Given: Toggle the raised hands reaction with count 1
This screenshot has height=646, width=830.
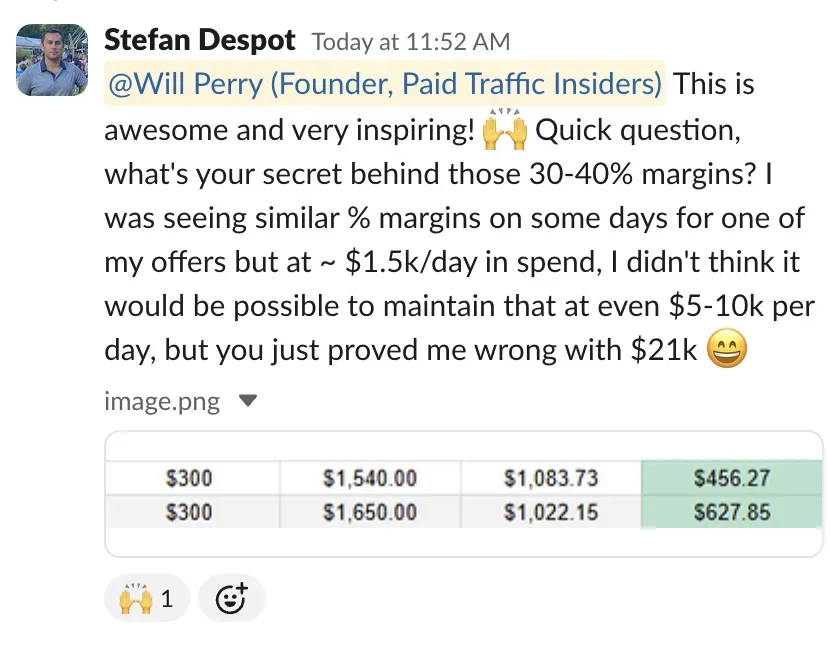Looking at the screenshot, I should (x=147, y=599).
